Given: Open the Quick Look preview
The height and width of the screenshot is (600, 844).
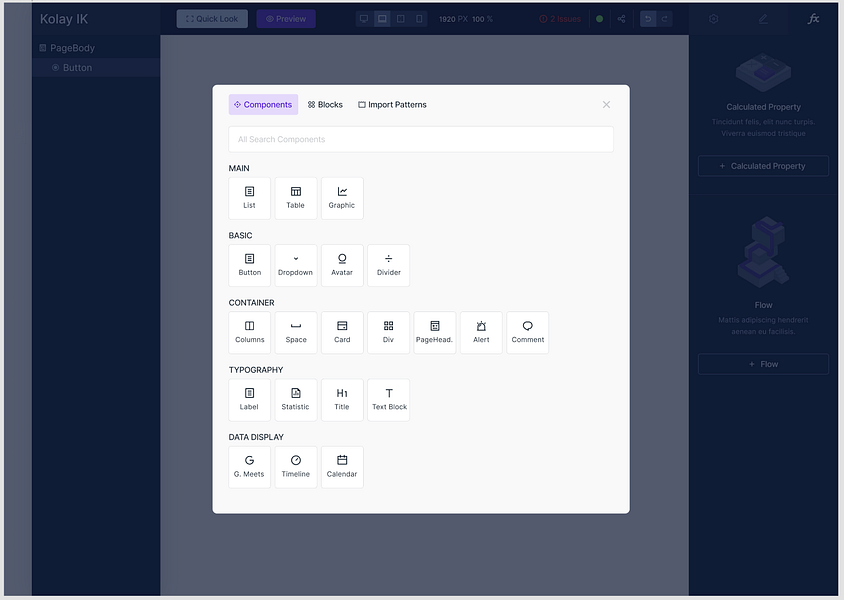Looking at the screenshot, I should (x=211, y=18).
